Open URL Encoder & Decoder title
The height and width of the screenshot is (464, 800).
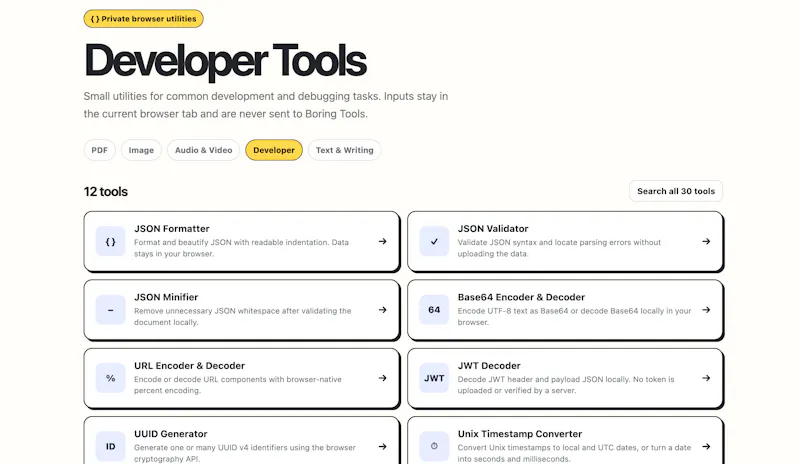(189, 365)
